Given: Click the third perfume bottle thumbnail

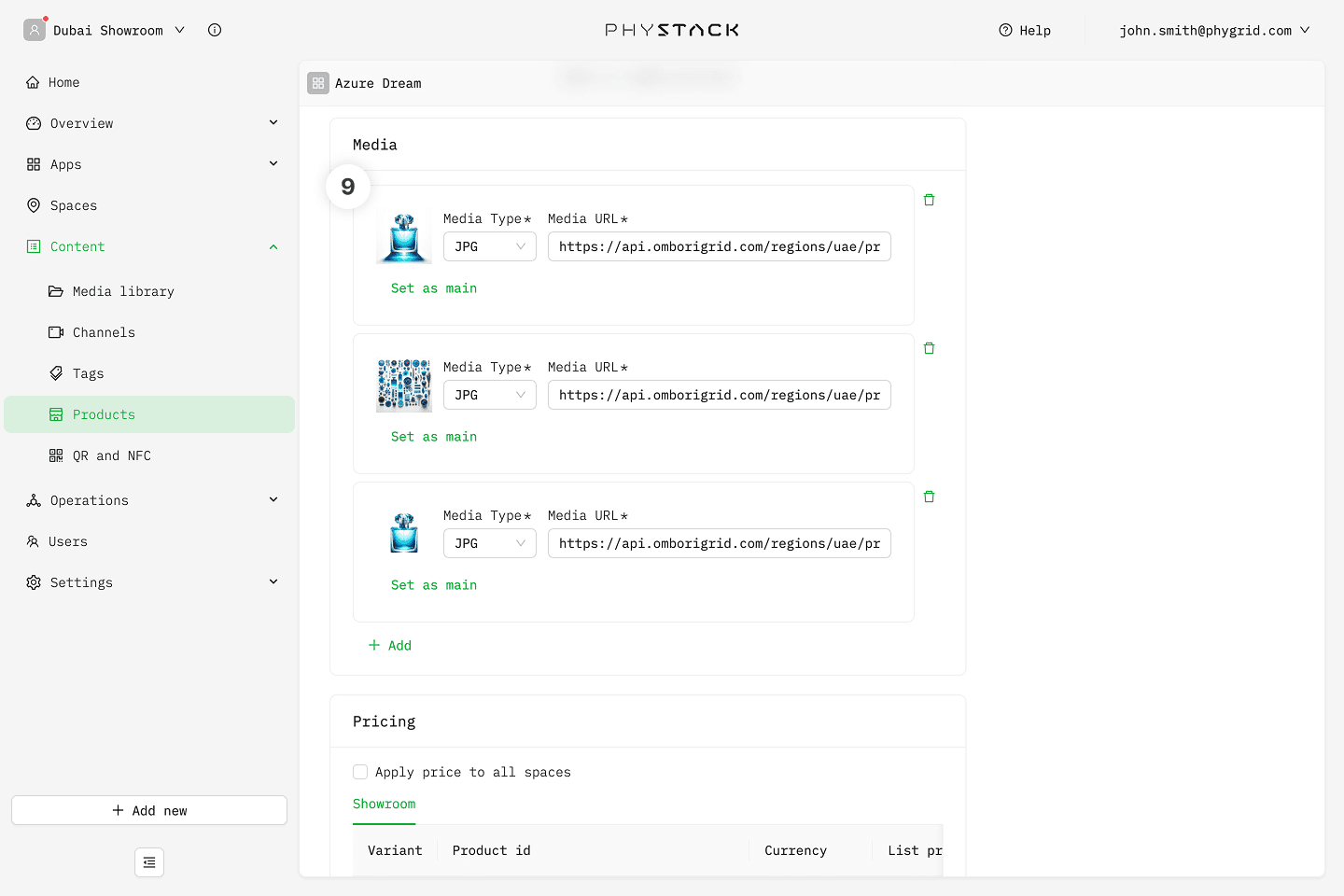Looking at the screenshot, I should [x=404, y=533].
